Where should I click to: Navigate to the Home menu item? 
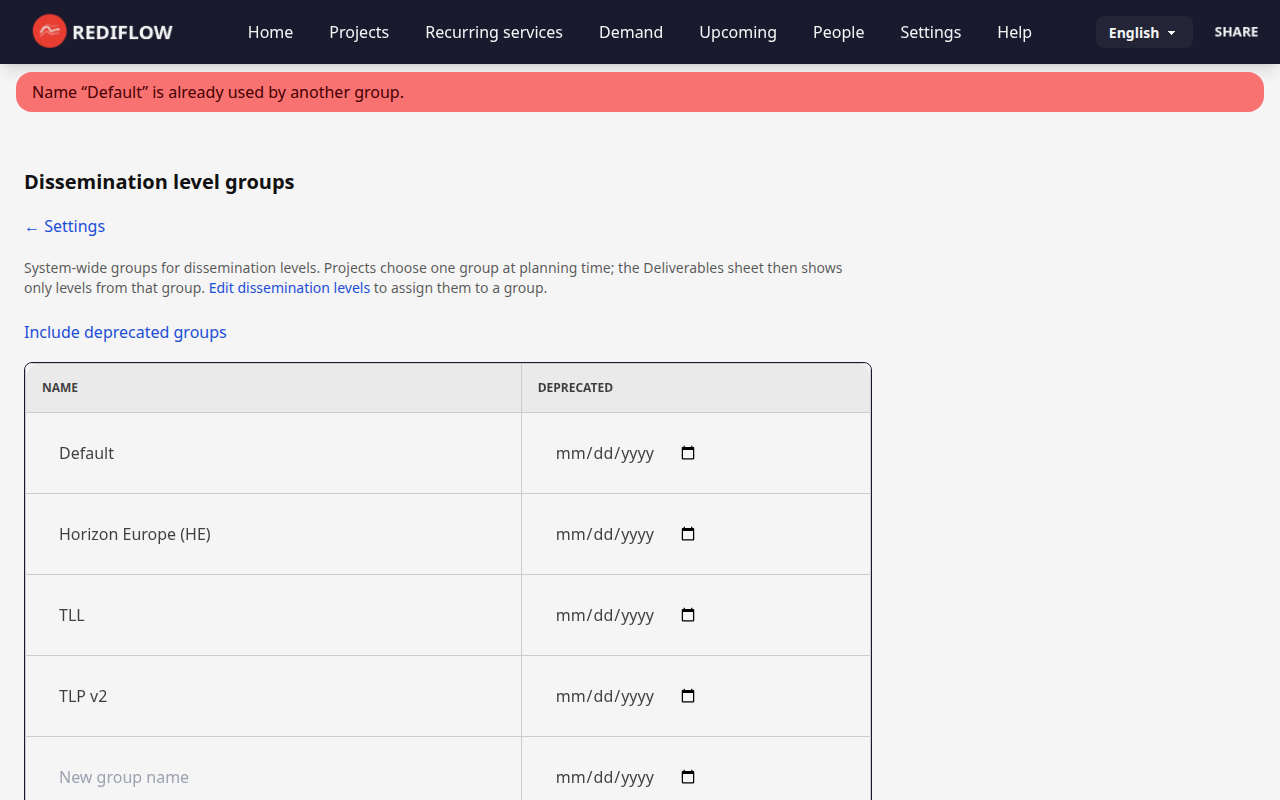click(270, 32)
